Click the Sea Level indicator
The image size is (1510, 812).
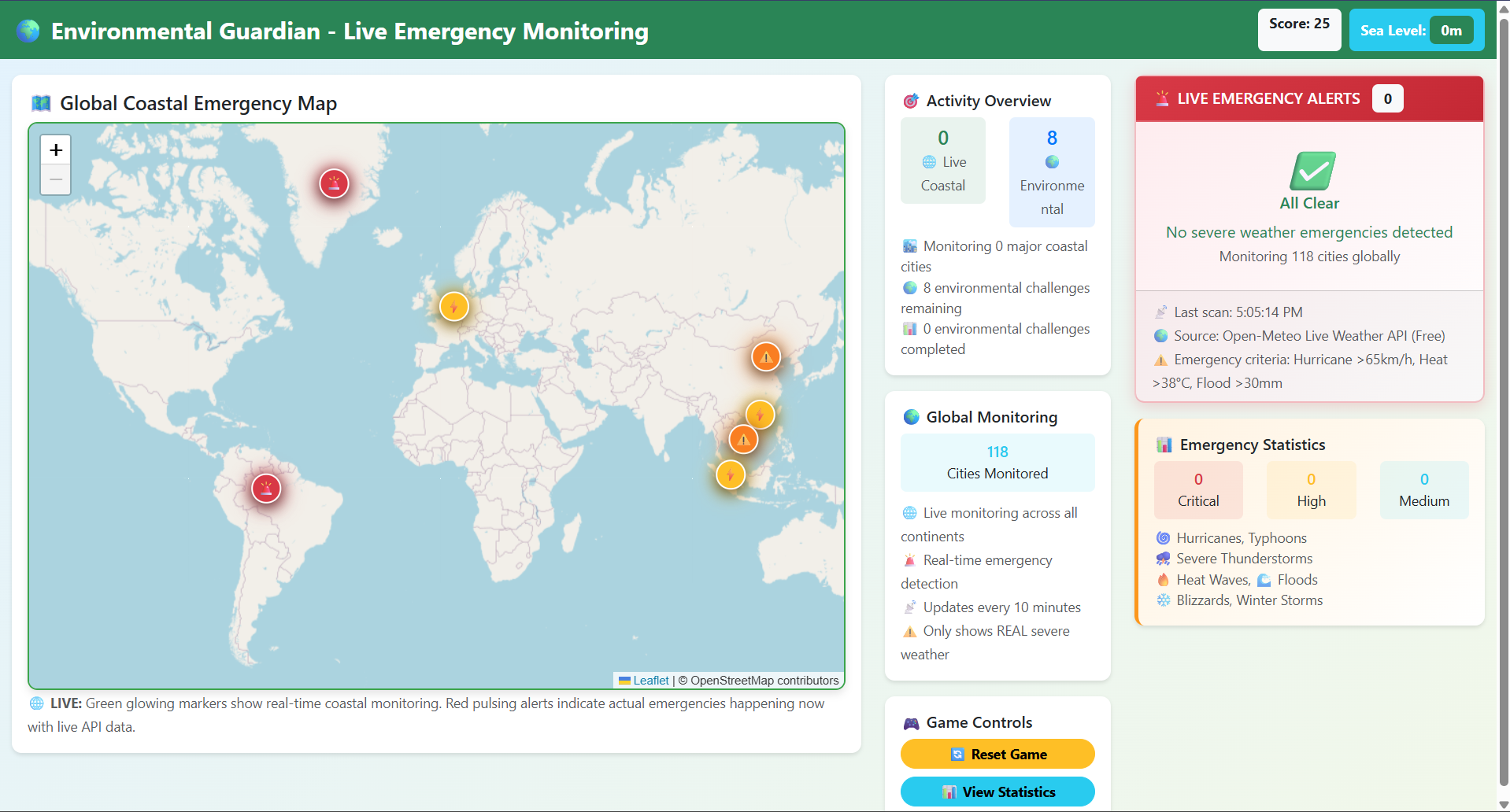click(x=1416, y=31)
